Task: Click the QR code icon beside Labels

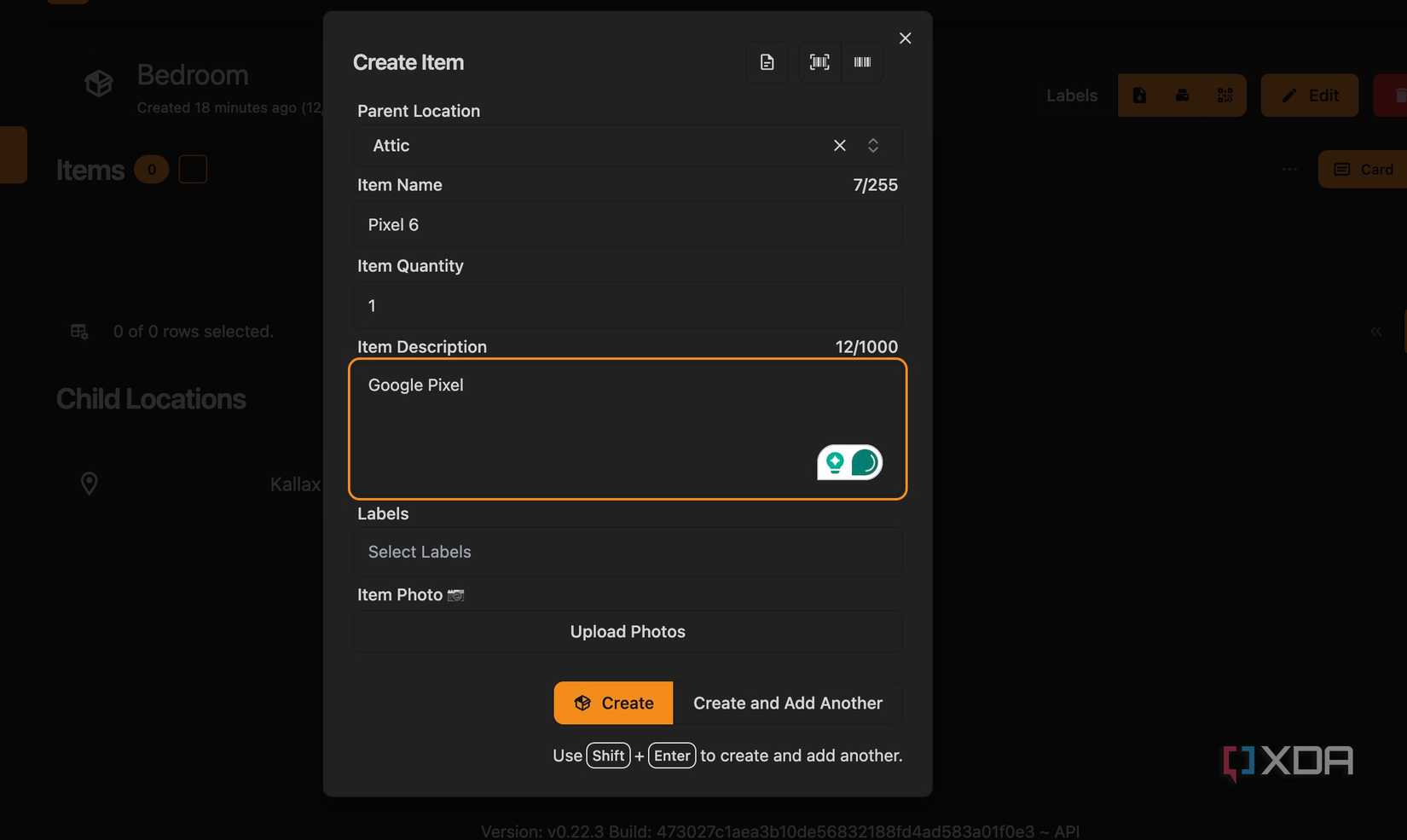Action: pos(1225,96)
